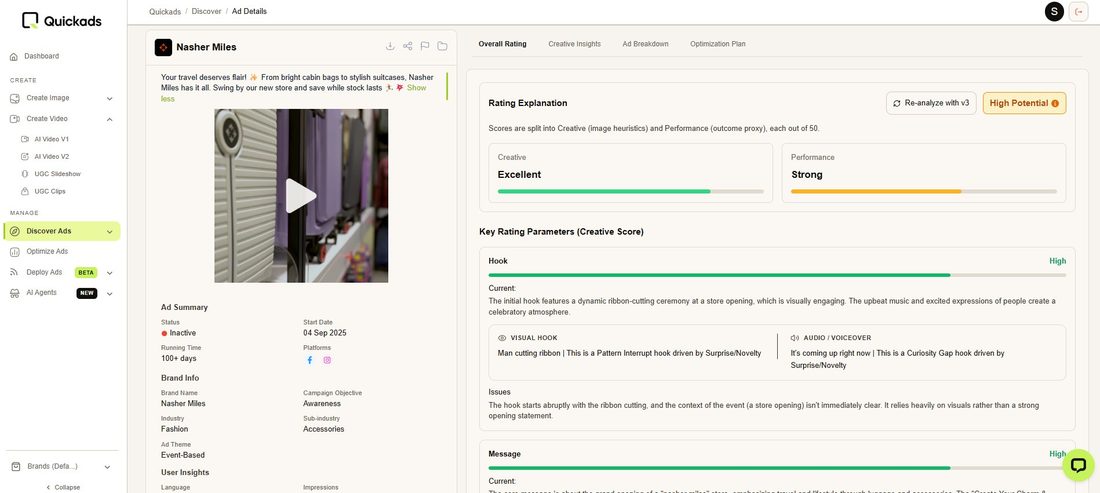Click the High Potential badge
This screenshot has height=493, width=1100.
[1024, 103]
